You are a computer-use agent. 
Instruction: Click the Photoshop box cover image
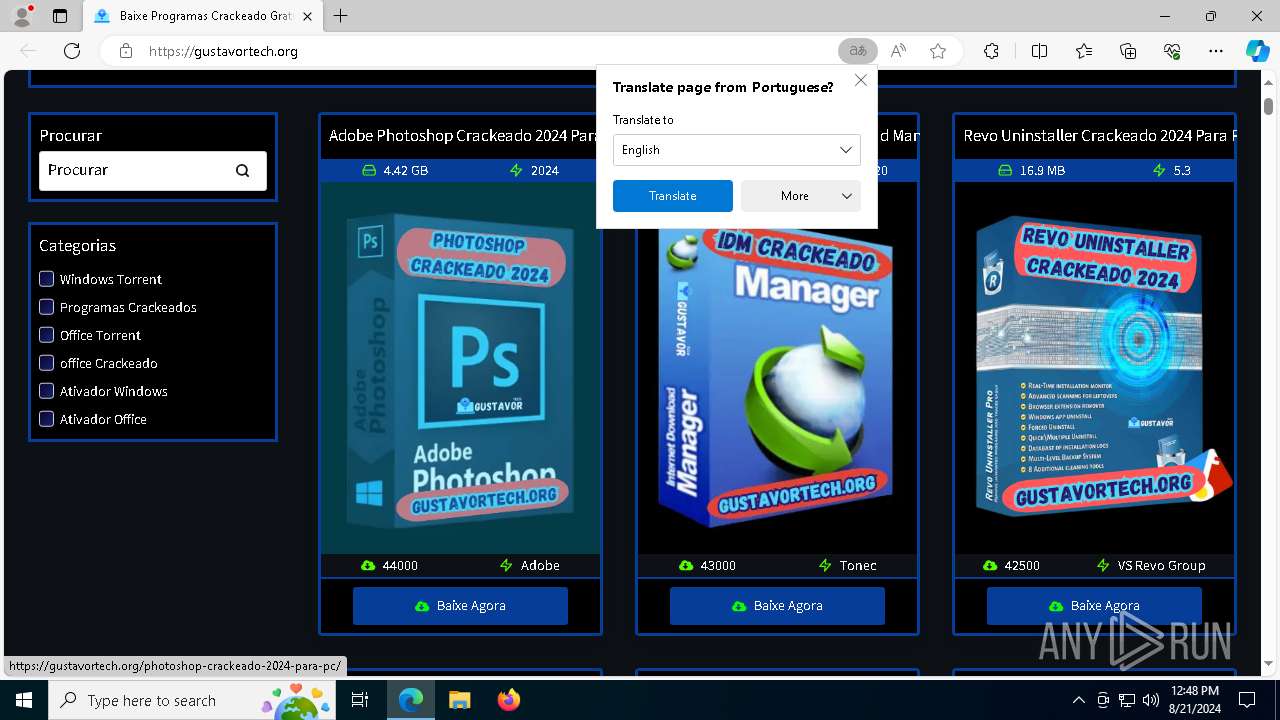click(x=461, y=368)
